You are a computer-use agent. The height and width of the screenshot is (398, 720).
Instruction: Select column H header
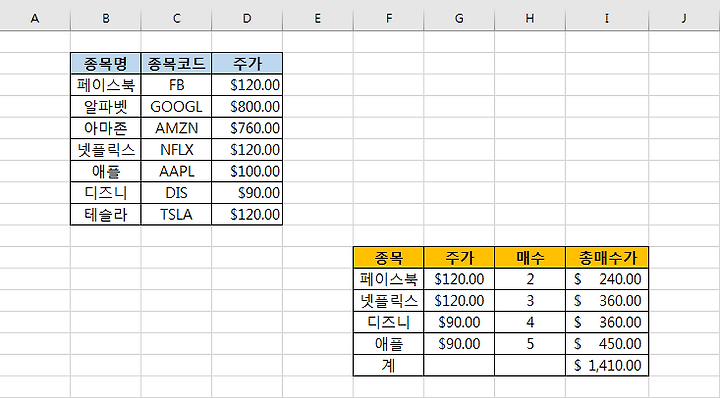coord(530,18)
